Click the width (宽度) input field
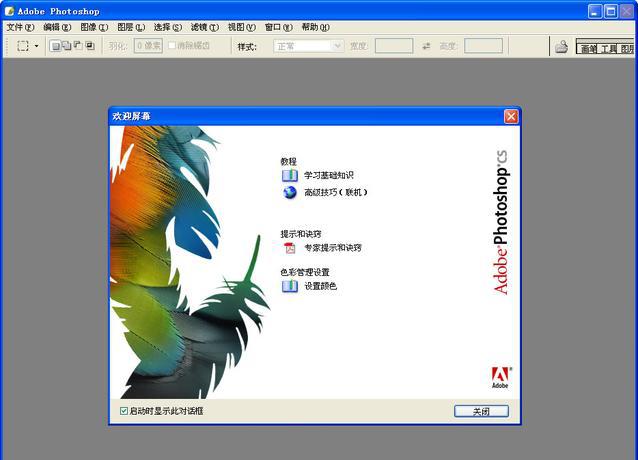The width and height of the screenshot is (638, 460). (x=394, y=46)
